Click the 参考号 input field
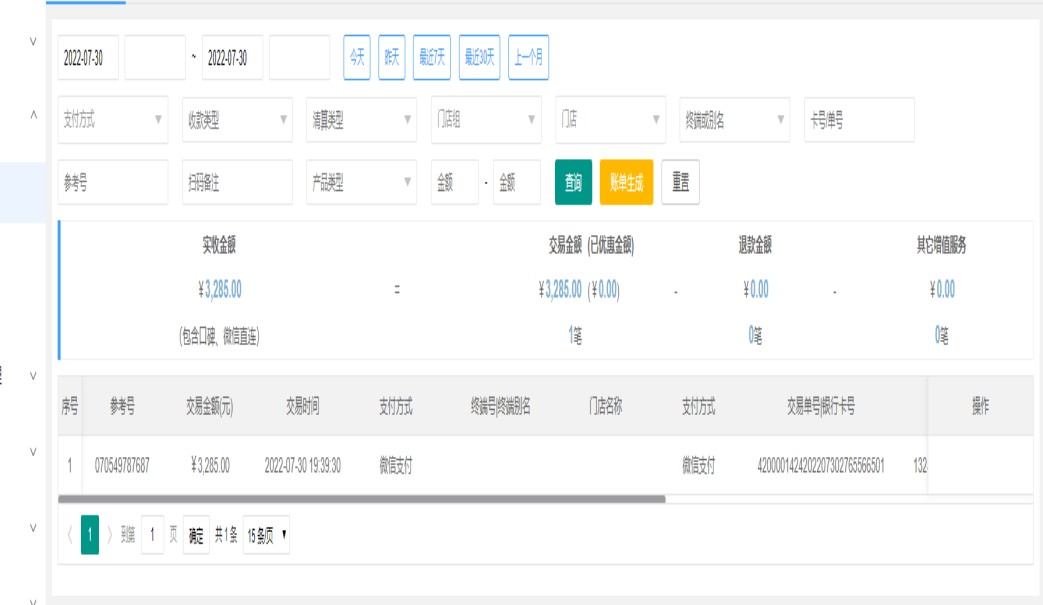The image size is (1043, 605). click(x=113, y=182)
